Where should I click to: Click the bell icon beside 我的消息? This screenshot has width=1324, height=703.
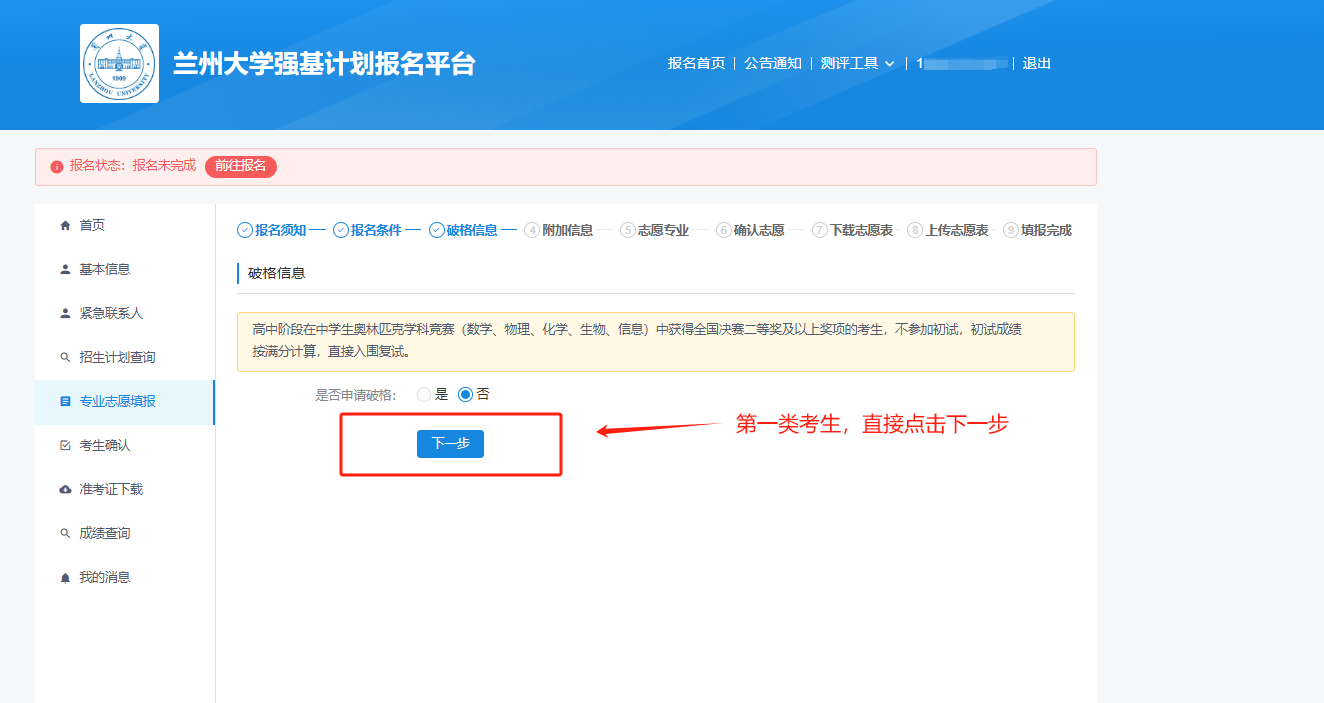point(65,577)
